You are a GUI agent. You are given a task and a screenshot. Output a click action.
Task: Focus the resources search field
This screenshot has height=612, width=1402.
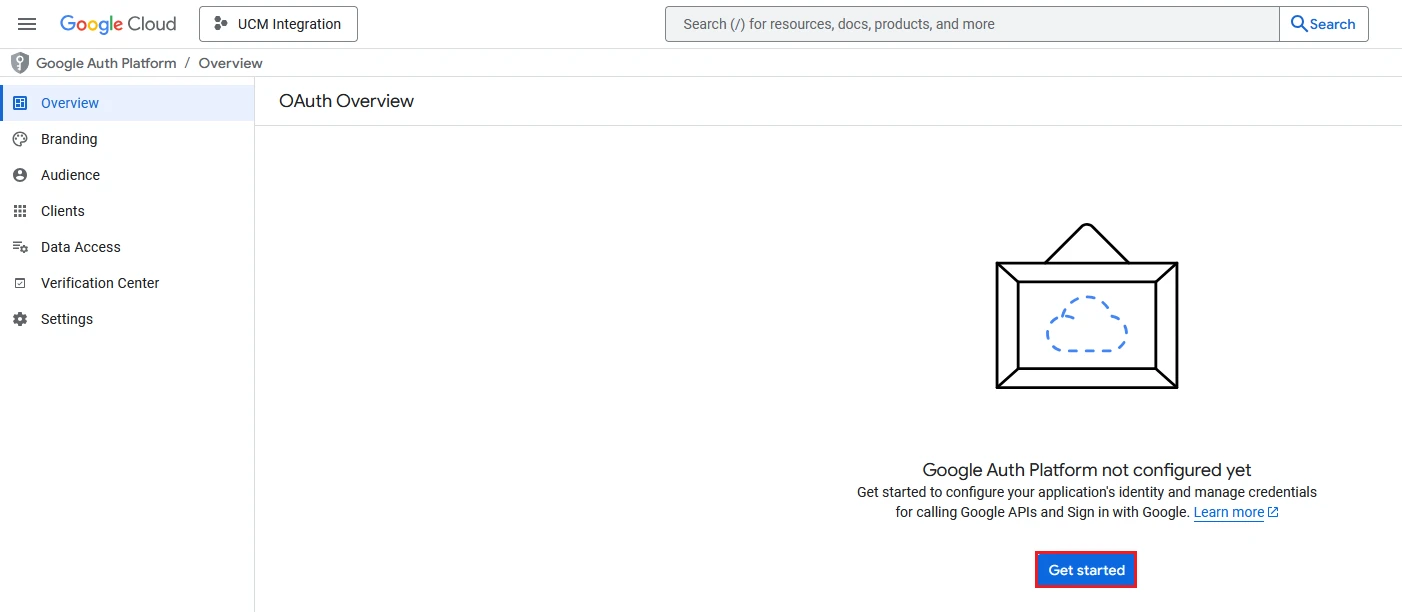tap(972, 24)
